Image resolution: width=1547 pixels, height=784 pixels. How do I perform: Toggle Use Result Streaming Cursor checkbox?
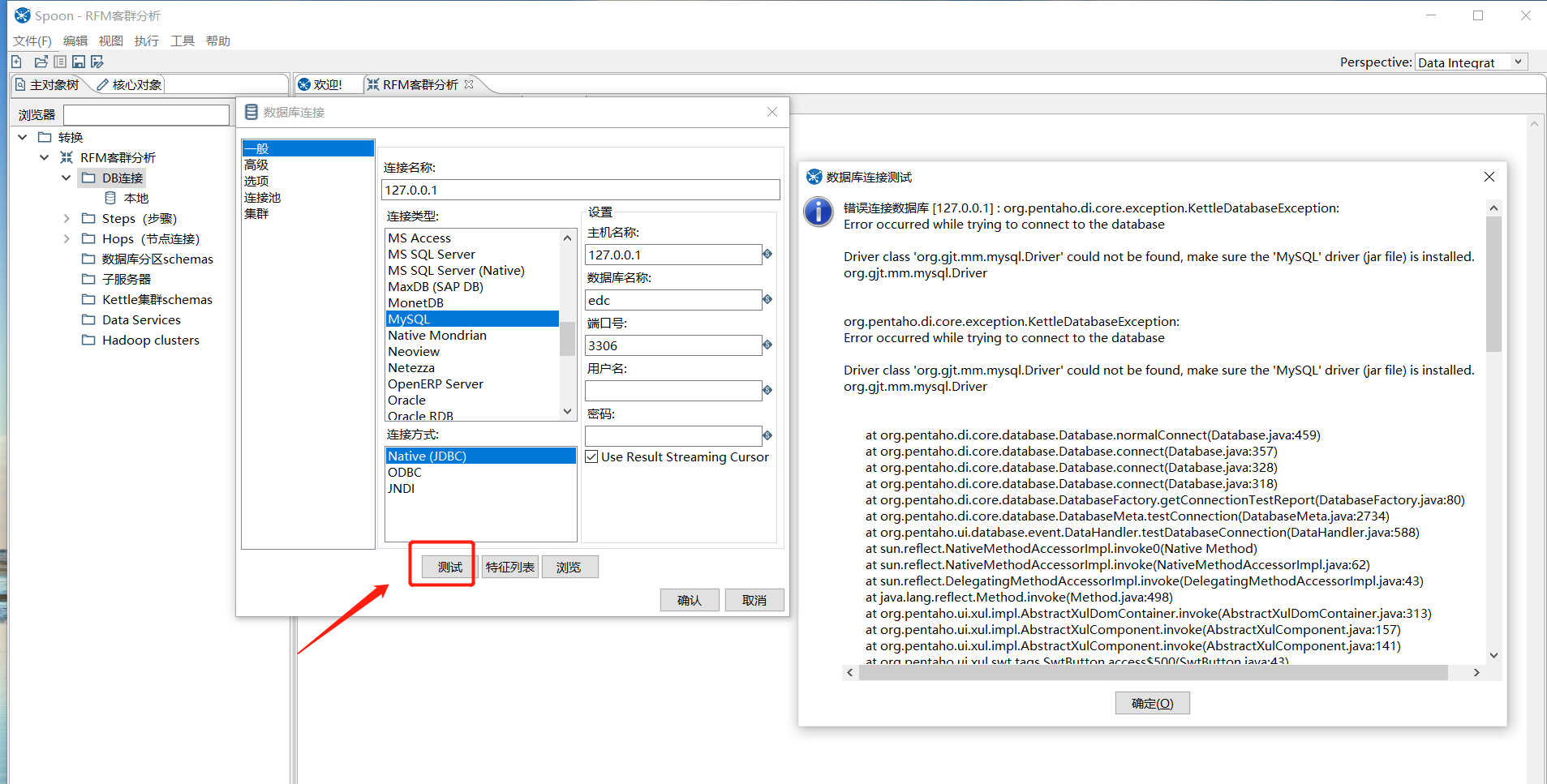pos(591,456)
